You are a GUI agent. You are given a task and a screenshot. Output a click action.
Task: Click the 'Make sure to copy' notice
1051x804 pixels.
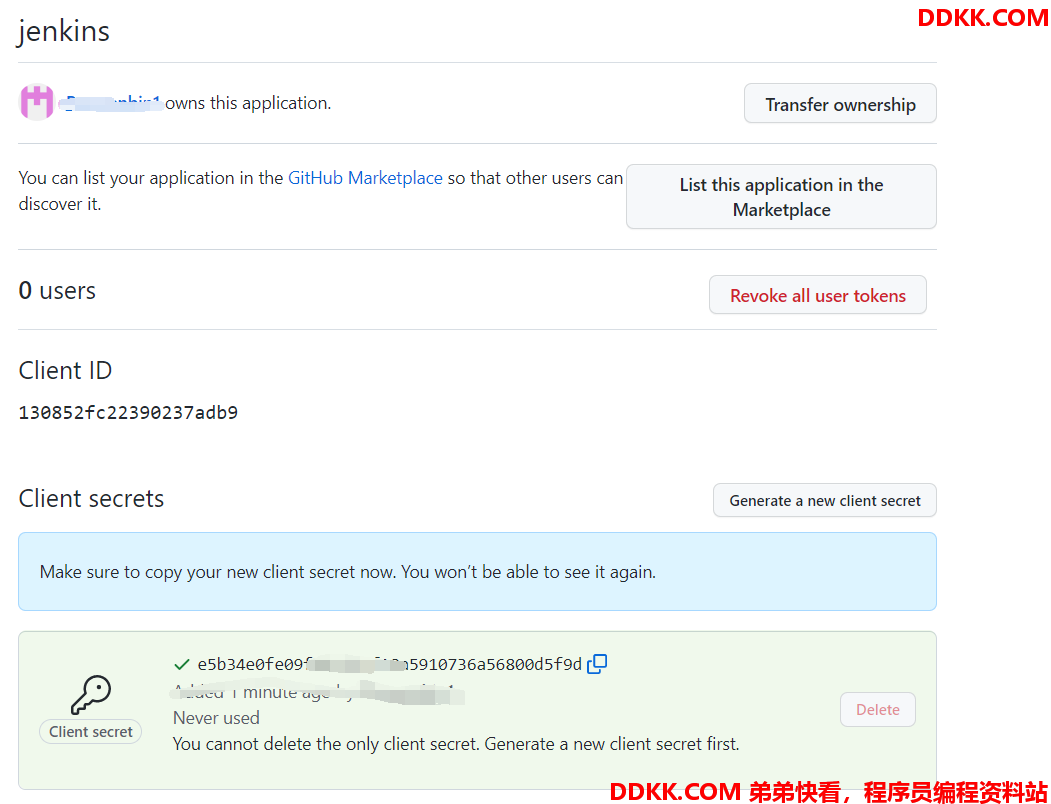[x=477, y=571]
